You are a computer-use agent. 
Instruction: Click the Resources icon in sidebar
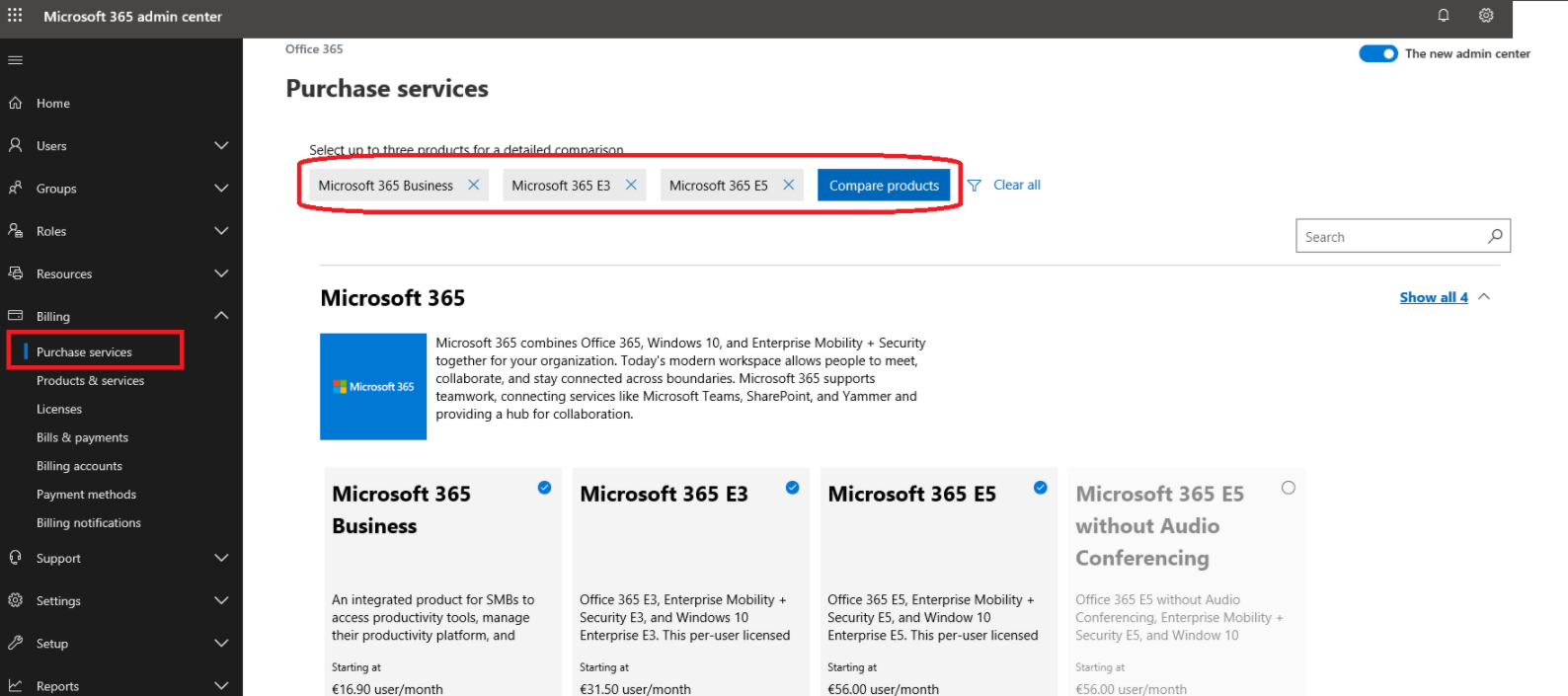coord(15,273)
